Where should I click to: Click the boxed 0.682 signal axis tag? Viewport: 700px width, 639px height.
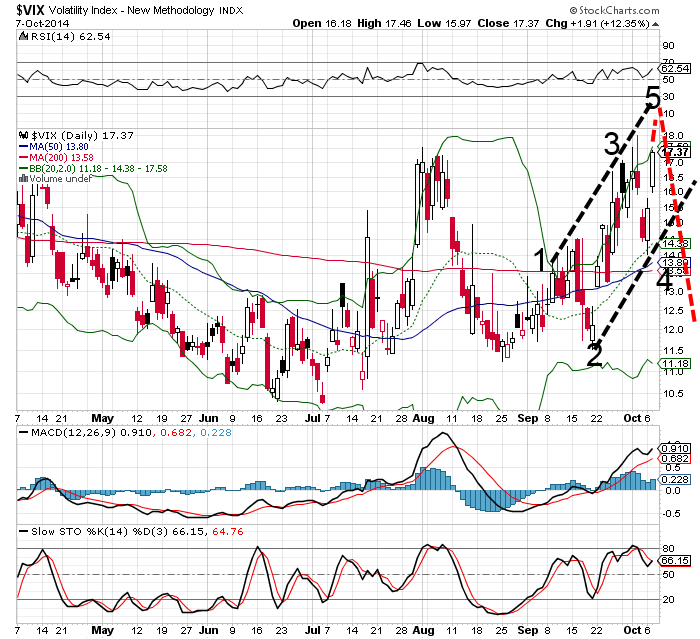675,459
